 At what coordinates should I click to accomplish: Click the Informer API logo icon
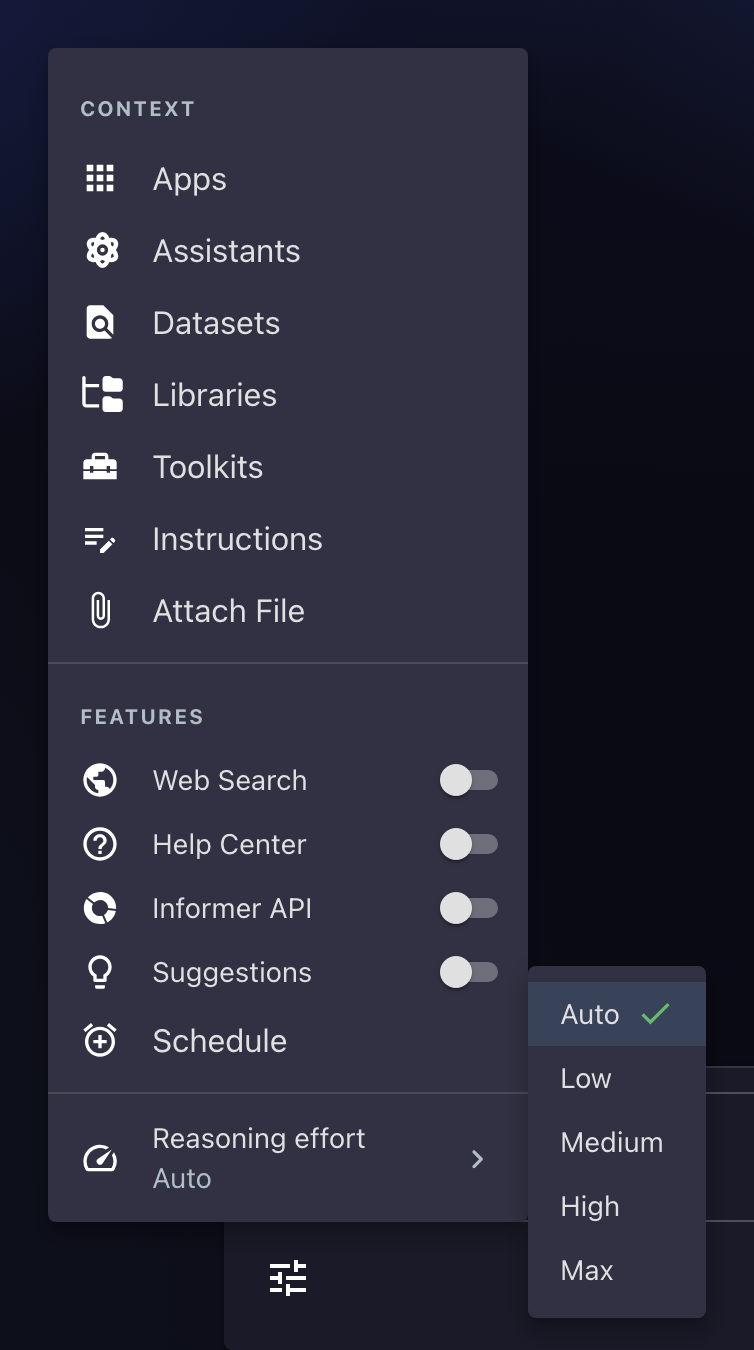100,908
